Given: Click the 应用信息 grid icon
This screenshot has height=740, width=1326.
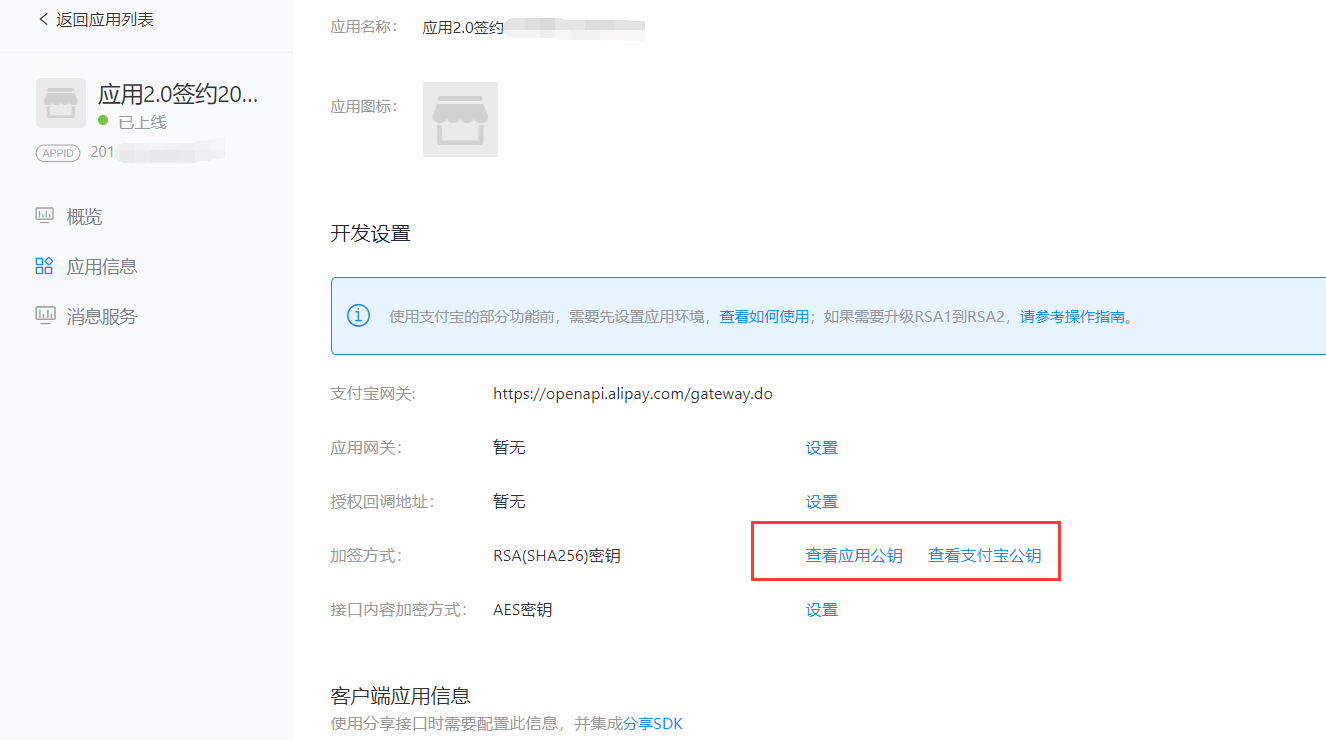Looking at the screenshot, I should 44,266.
